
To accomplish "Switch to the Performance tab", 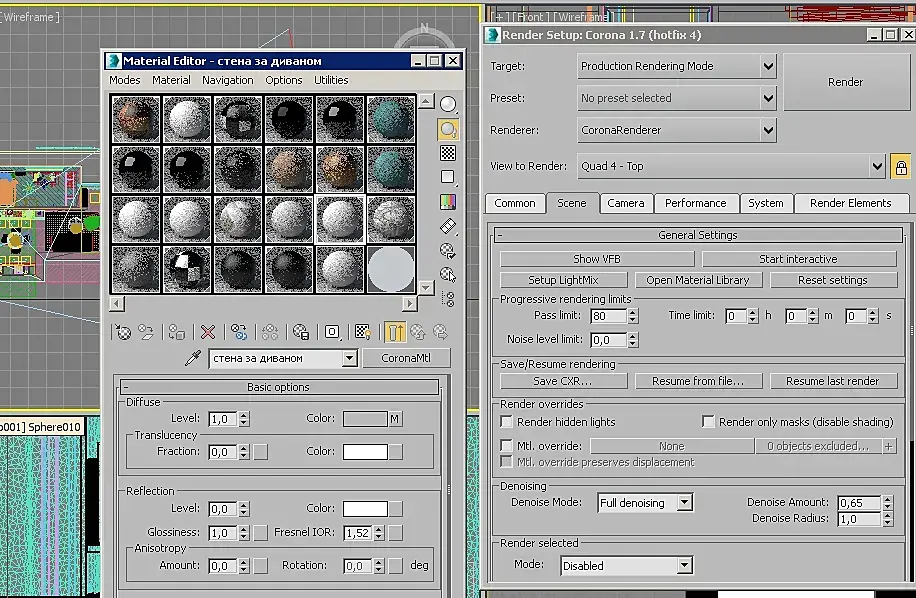I will pyautogui.click(x=695, y=203).
